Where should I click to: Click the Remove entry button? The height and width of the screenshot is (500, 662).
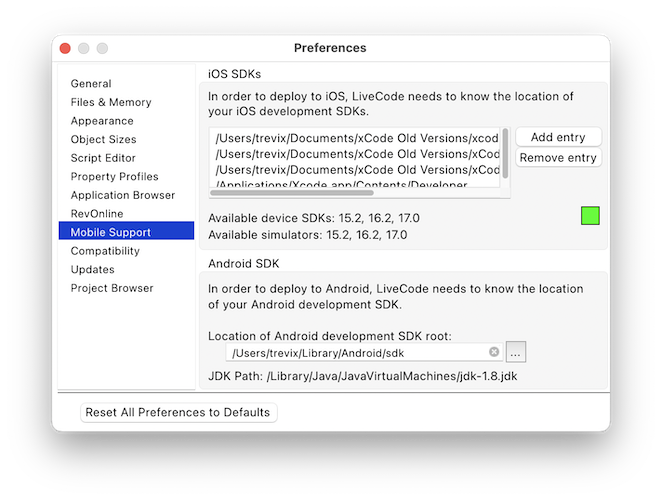558,158
